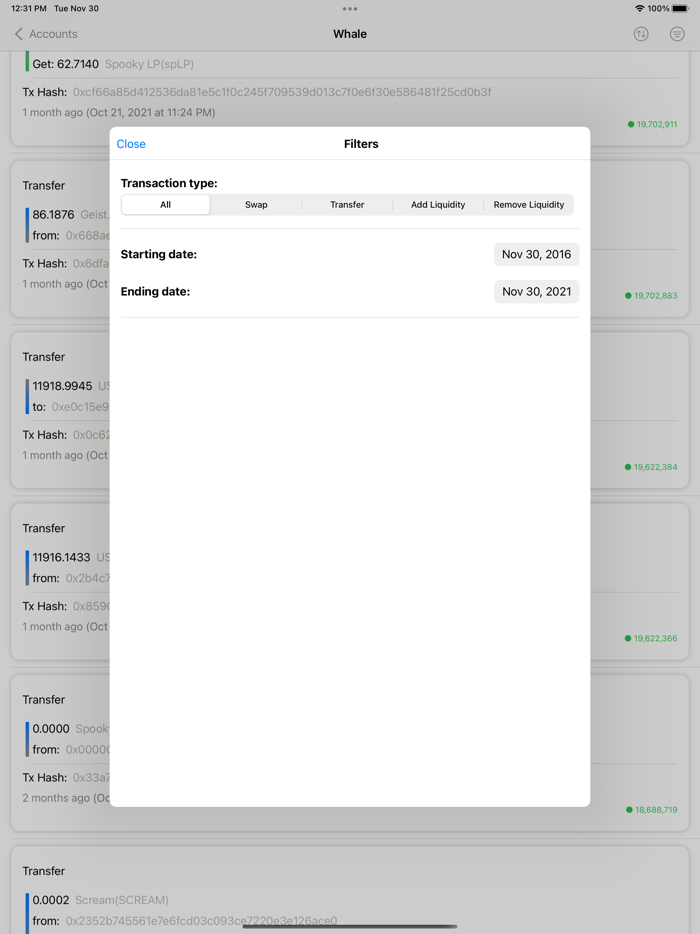
Task: Tap the Tx Hash starting 0xcf66a85d
Action: tap(282, 92)
